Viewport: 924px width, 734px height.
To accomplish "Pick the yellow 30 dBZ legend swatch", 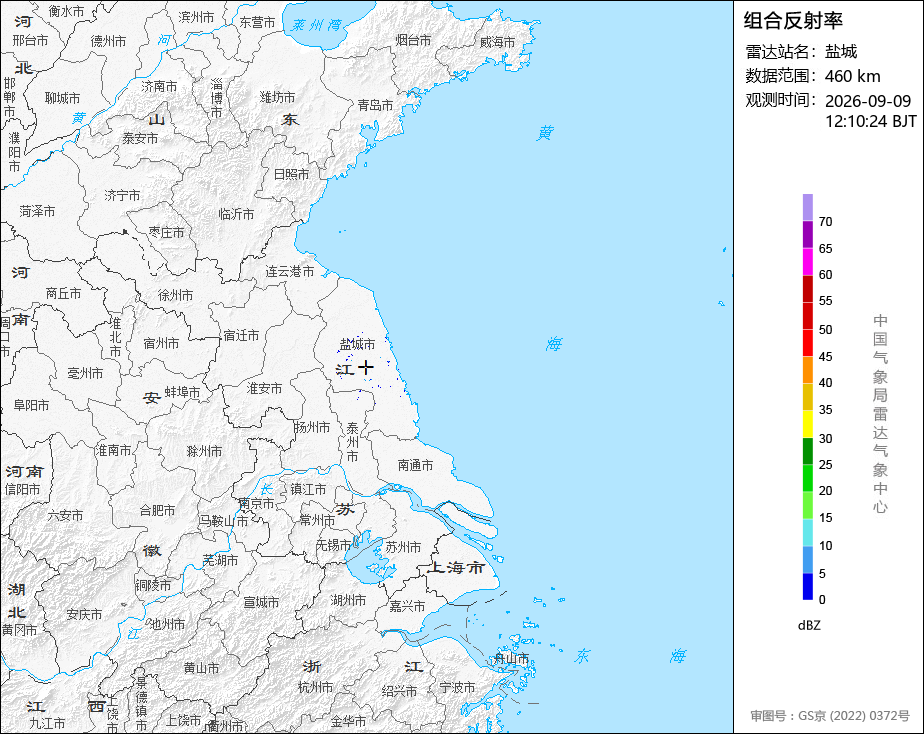I will (807, 424).
